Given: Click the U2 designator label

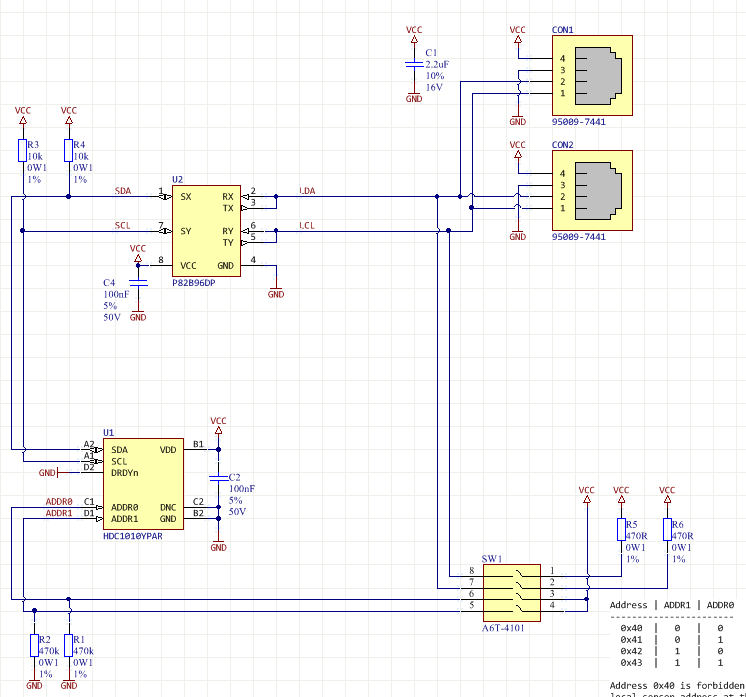Looking at the screenshot, I should pos(177,179).
